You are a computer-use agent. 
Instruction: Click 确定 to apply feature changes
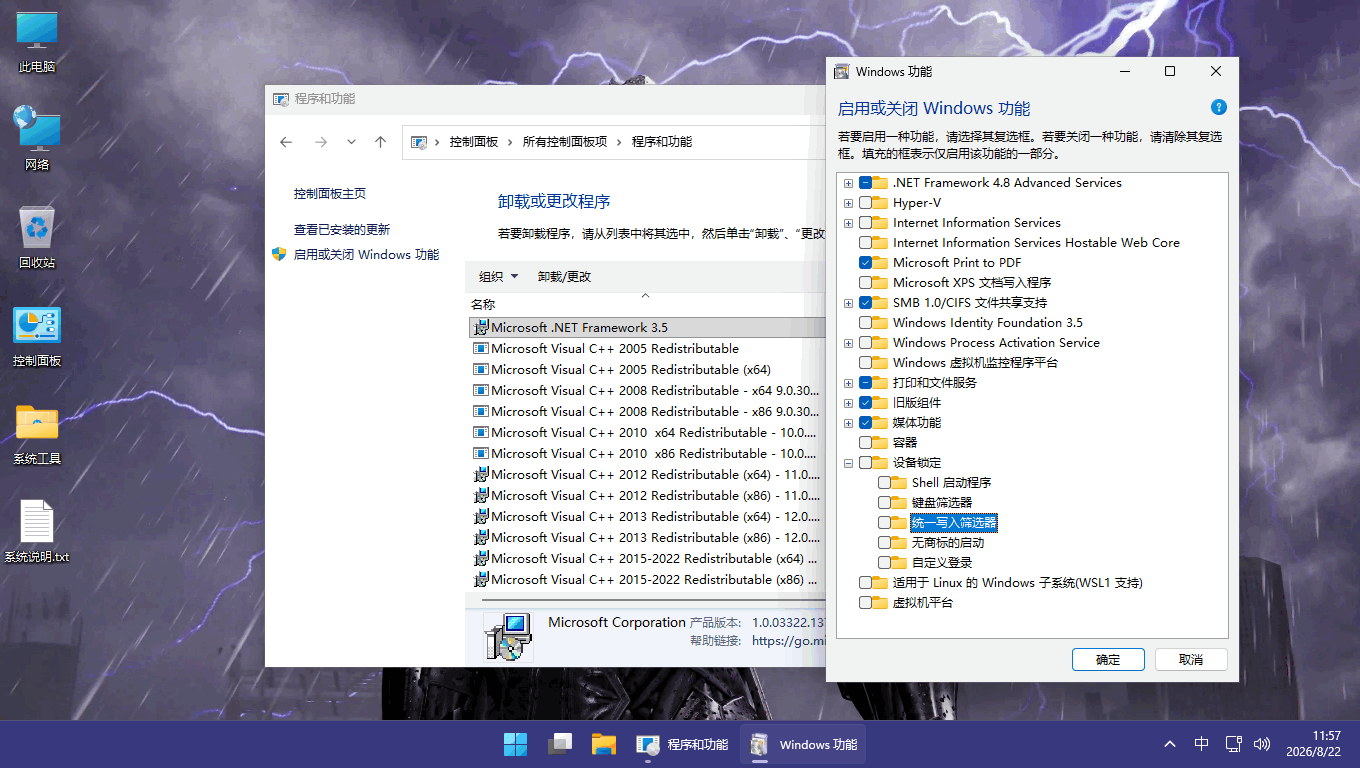point(1108,660)
